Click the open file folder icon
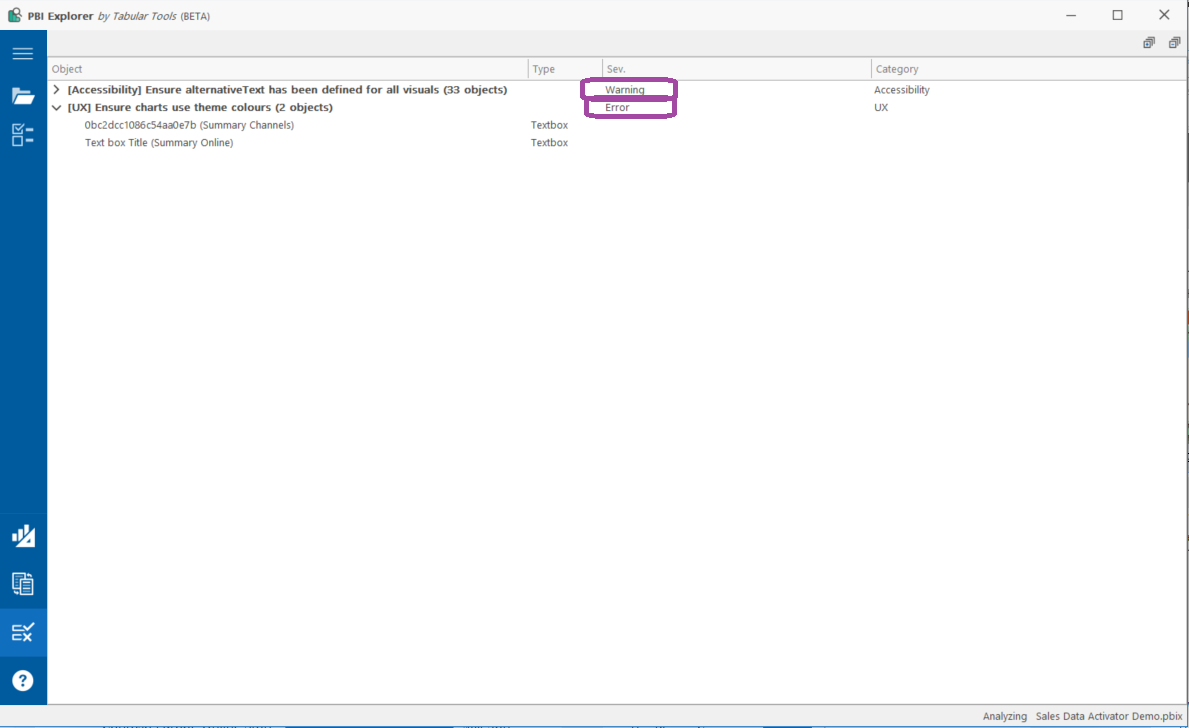 [23, 95]
